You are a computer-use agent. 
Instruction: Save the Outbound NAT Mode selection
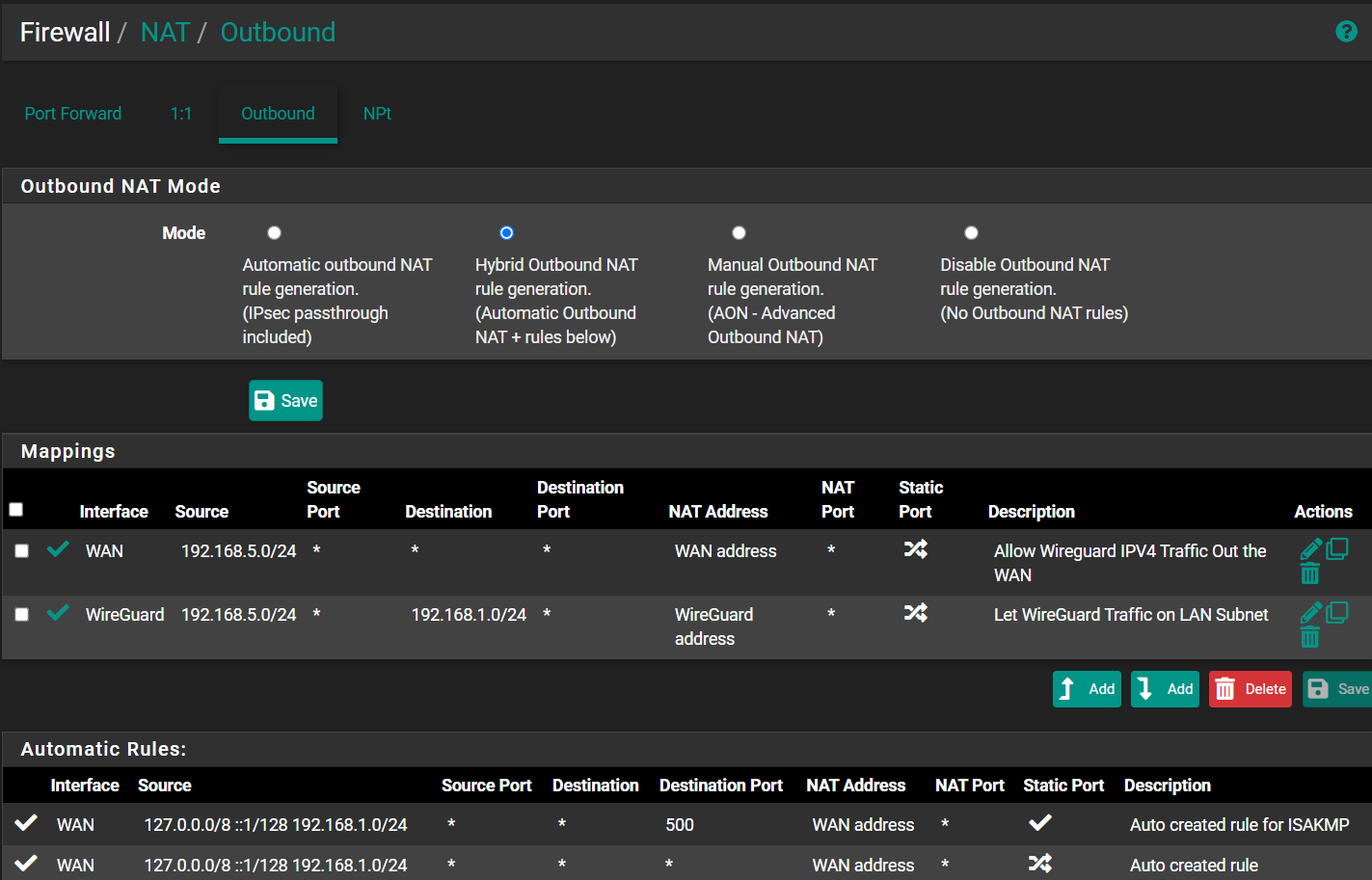point(285,401)
